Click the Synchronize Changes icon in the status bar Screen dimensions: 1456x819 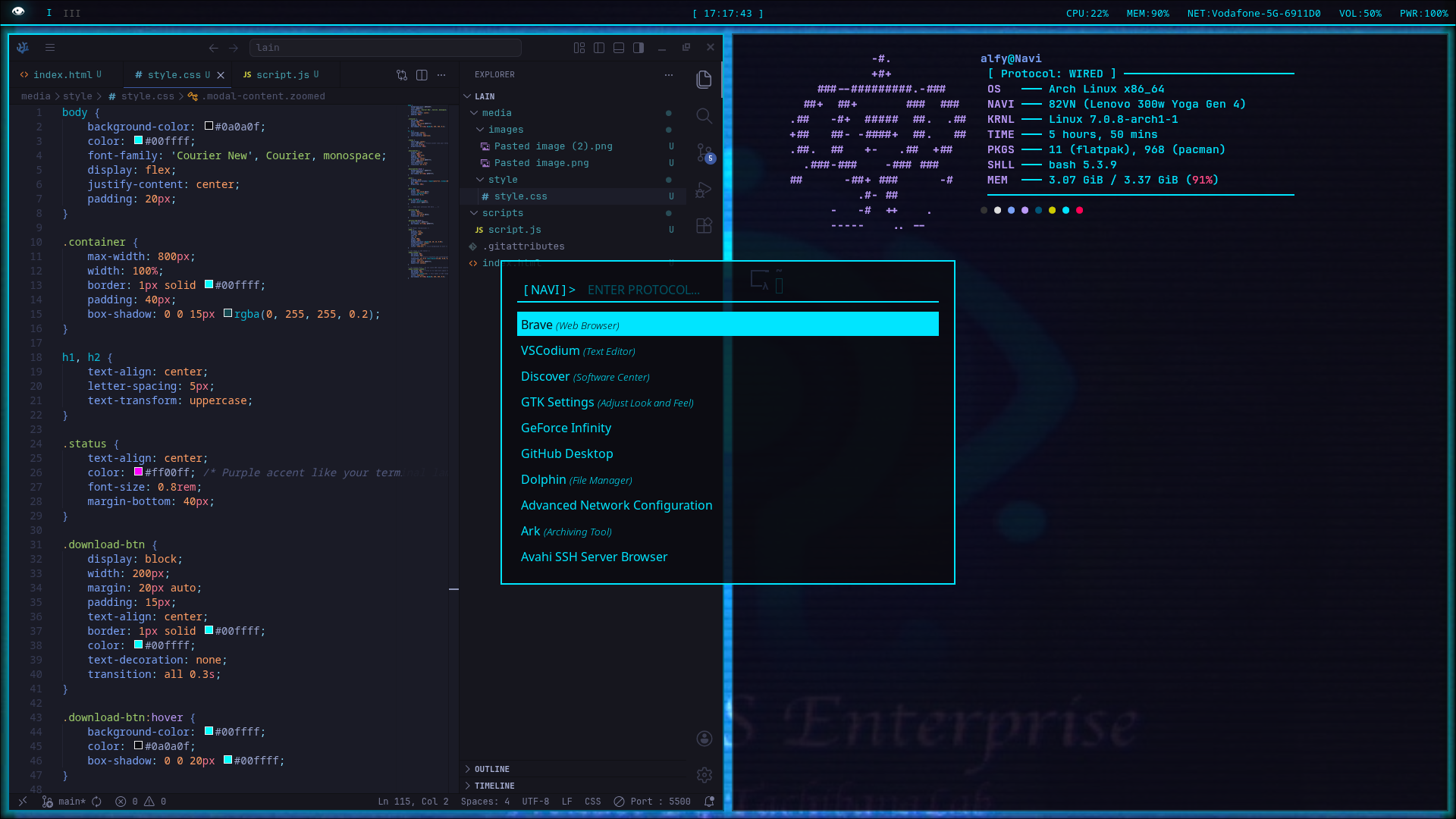[x=96, y=802]
